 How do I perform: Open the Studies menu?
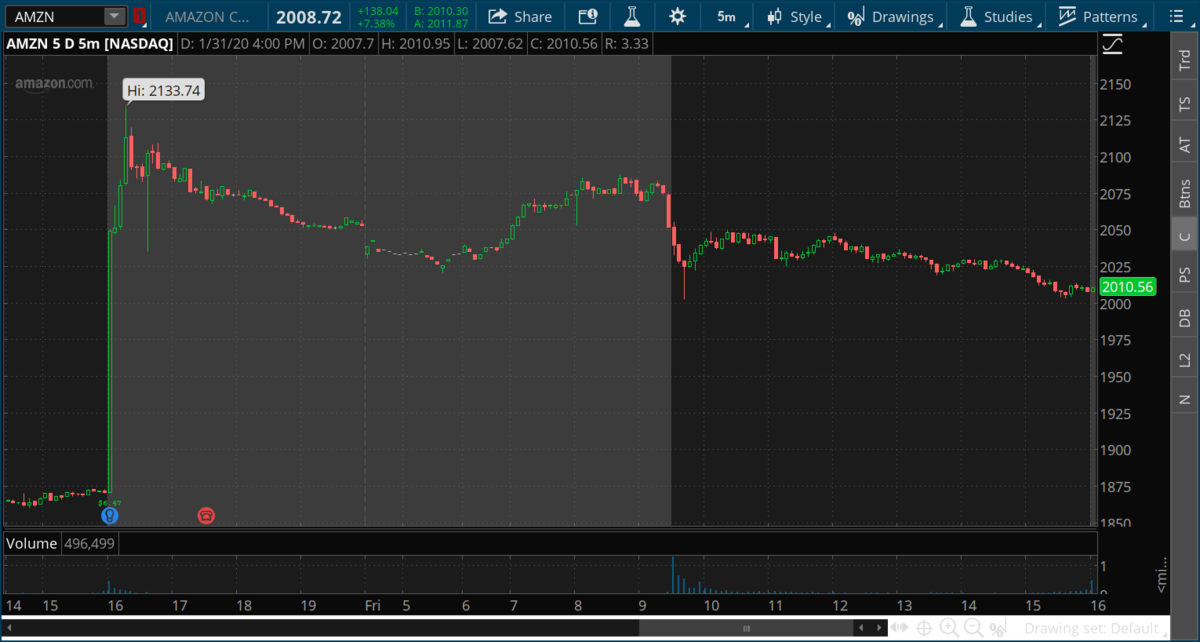pyautogui.click(x=996, y=16)
